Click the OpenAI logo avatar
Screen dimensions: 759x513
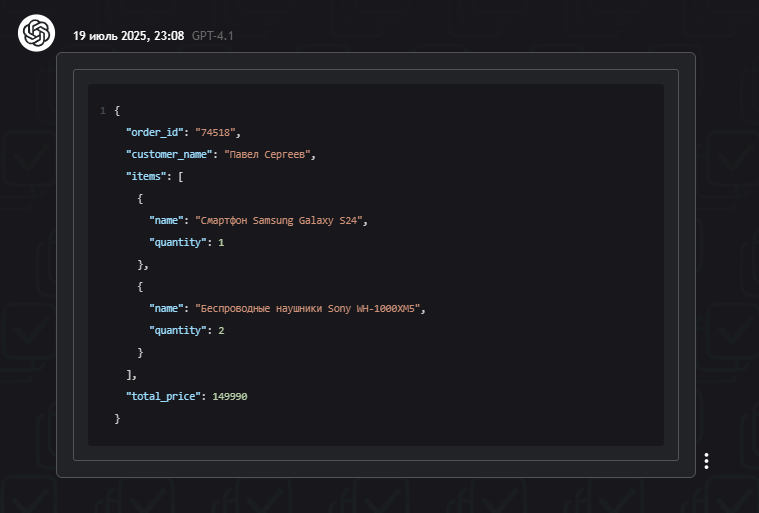point(36,33)
